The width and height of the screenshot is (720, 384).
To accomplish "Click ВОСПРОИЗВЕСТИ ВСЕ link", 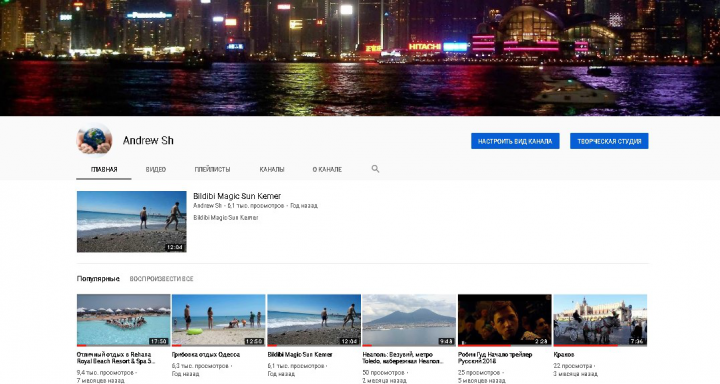I will [x=161, y=279].
